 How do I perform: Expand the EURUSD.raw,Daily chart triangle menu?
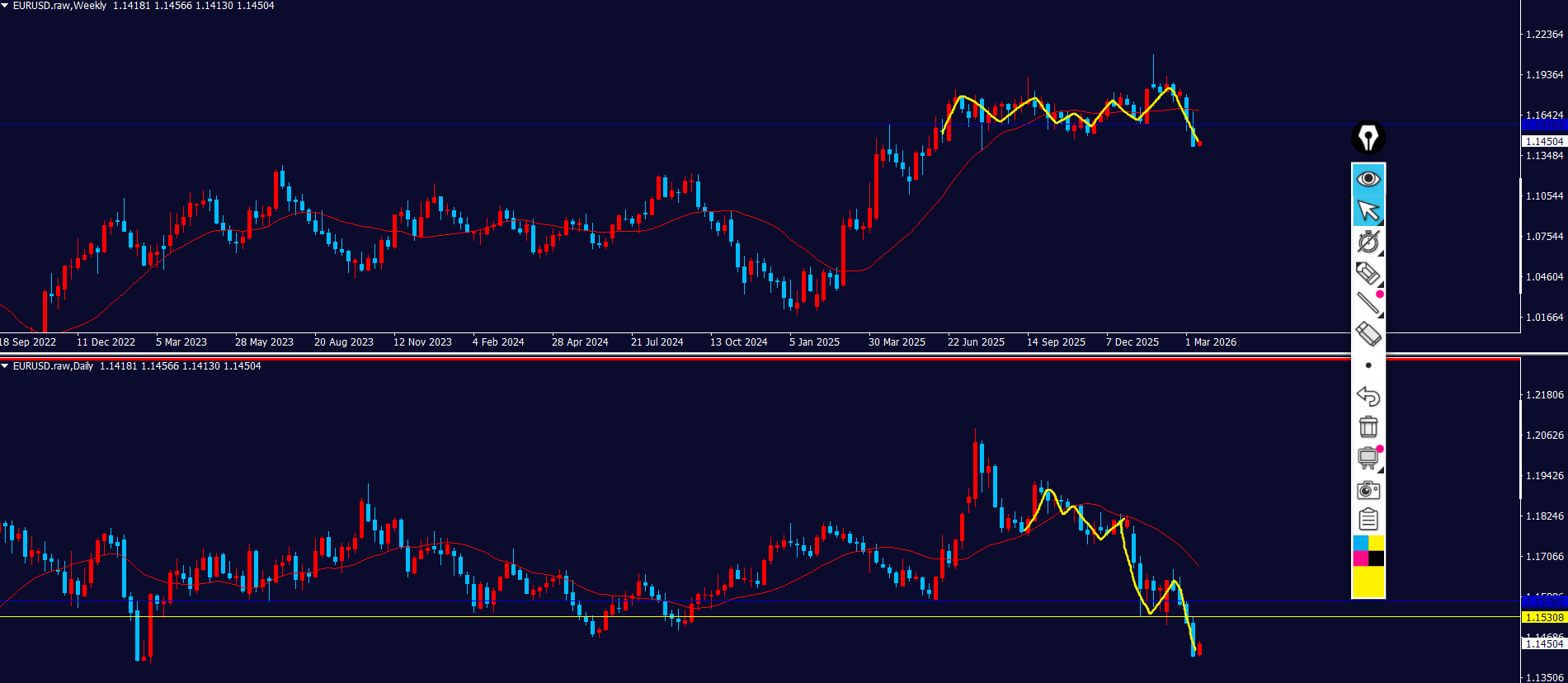[x=5, y=366]
